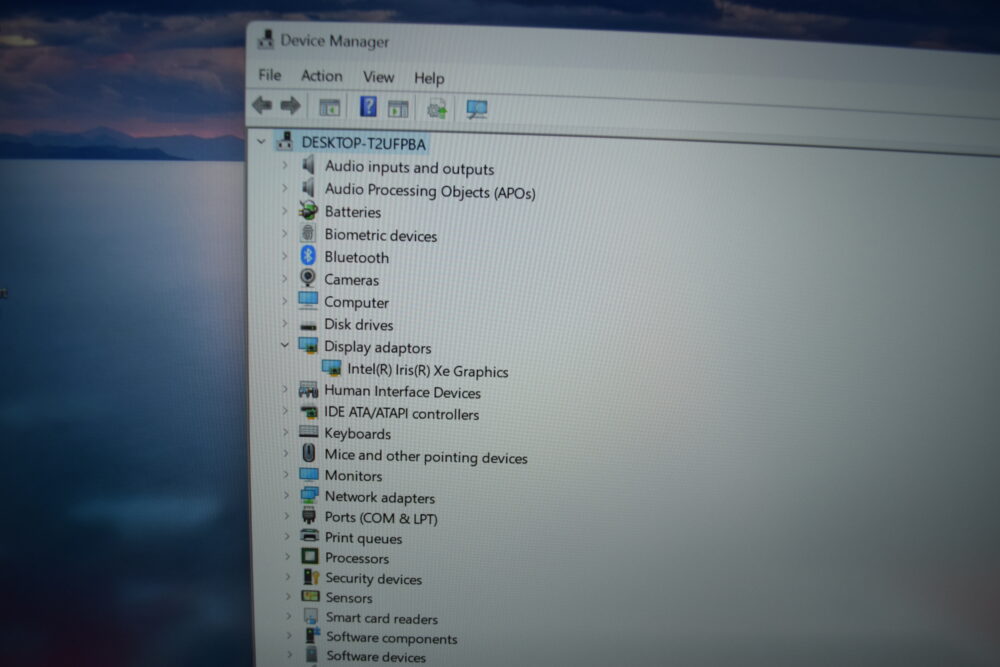Screen dimensions: 1000x667
Task: Select the Software components label
Action: point(392,638)
